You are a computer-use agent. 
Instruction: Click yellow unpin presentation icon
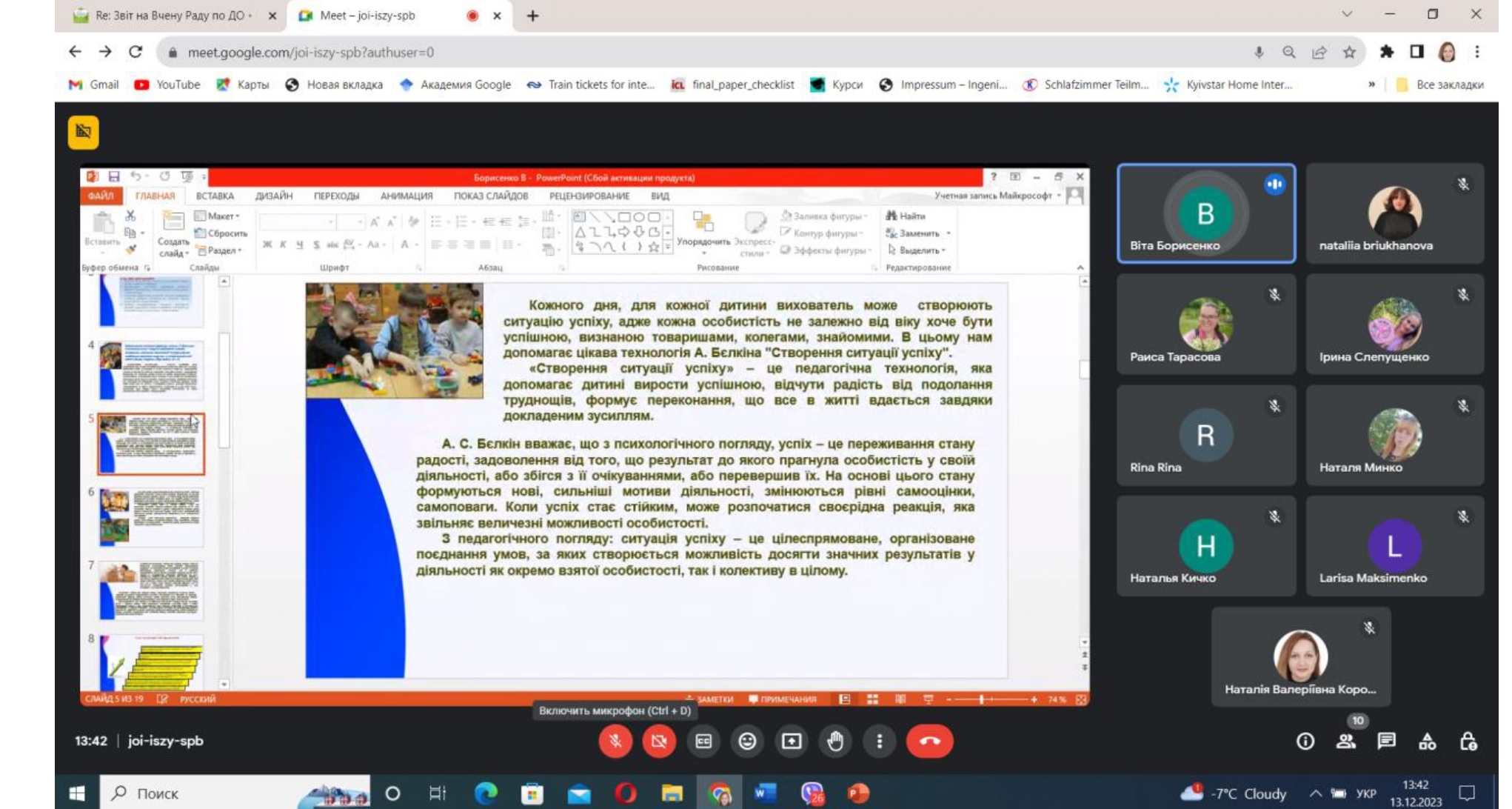coord(83,133)
